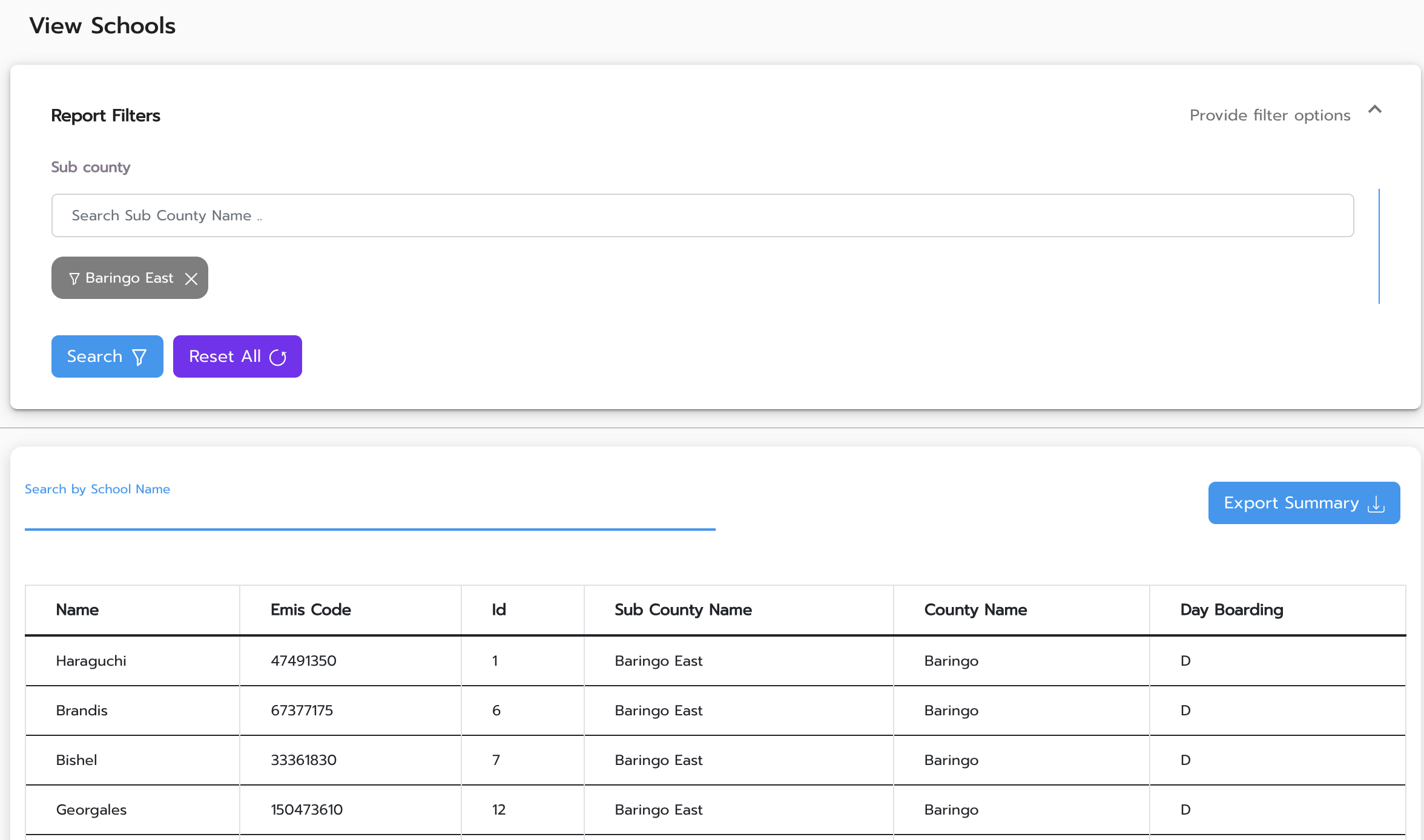Click the funnel icon on Baringo East chip
Screen dimensions: 1424x840
pos(74,278)
